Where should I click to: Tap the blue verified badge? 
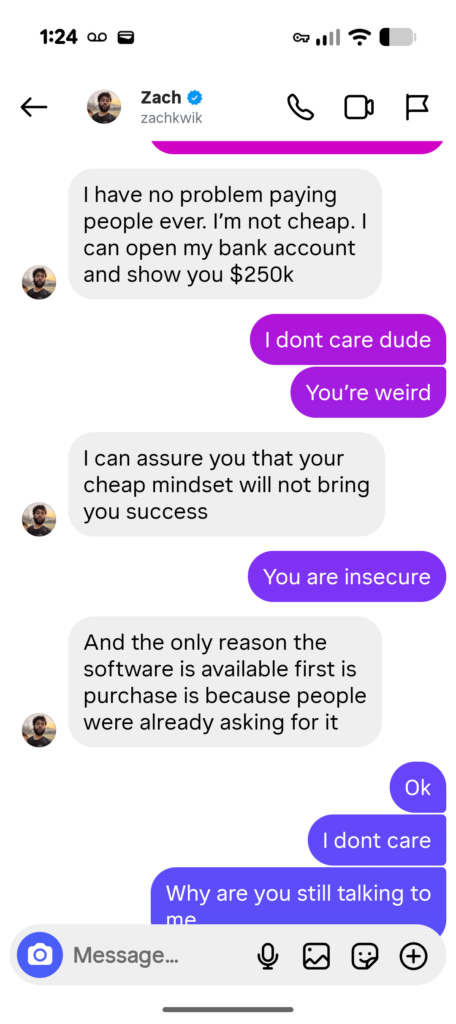pos(195,98)
